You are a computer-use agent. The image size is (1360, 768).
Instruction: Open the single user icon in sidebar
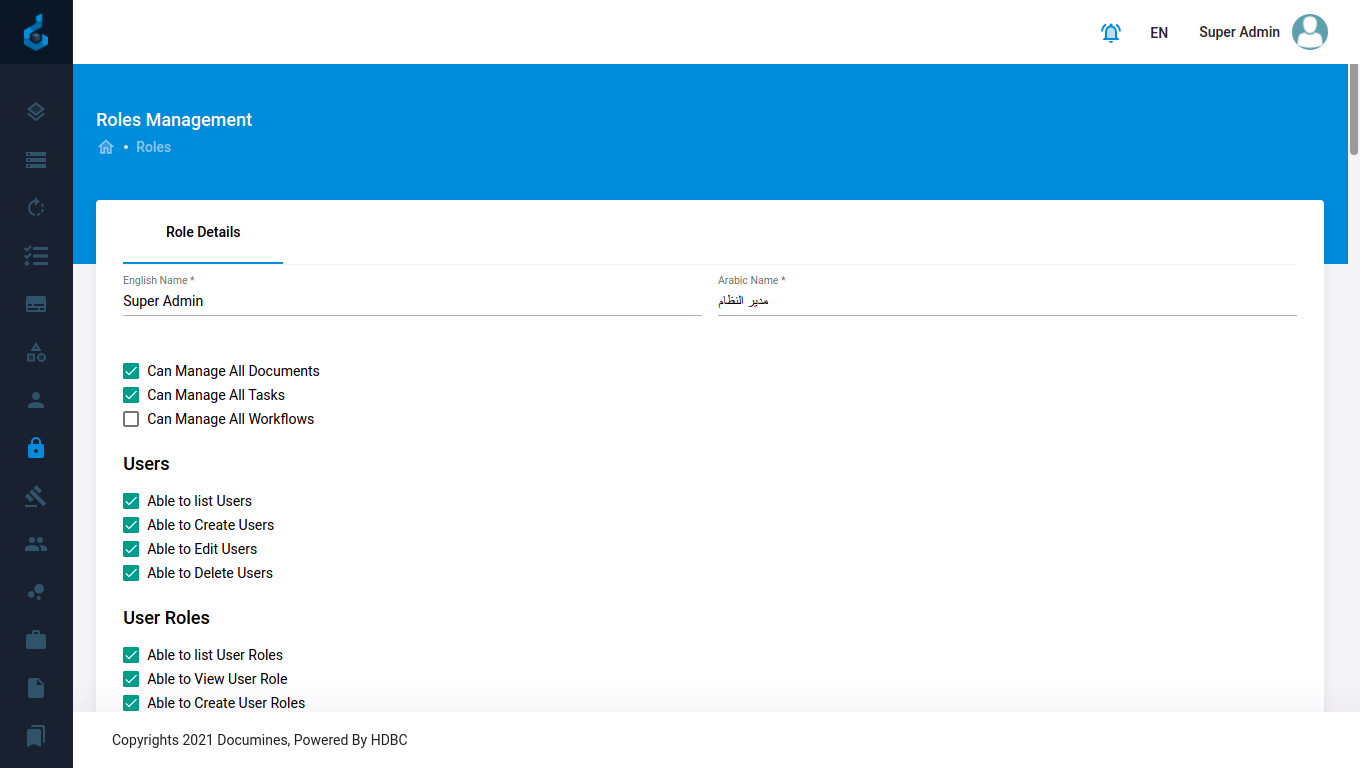click(36, 400)
